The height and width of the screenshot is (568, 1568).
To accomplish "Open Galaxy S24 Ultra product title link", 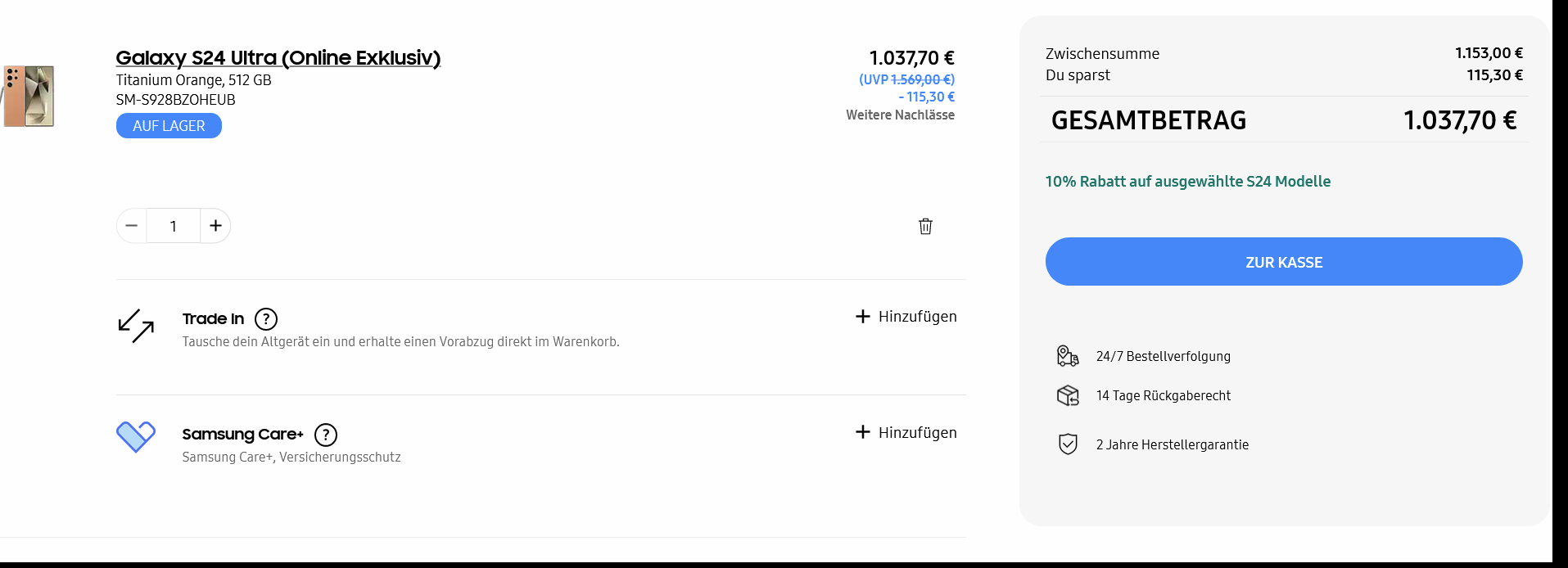I will [x=278, y=58].
